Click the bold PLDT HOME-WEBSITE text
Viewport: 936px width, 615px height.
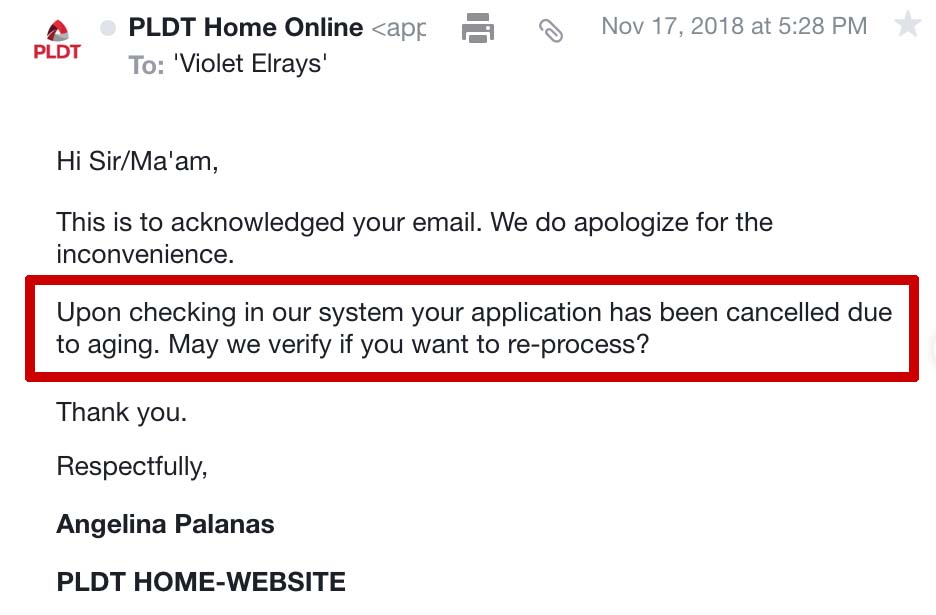[201, 582]
